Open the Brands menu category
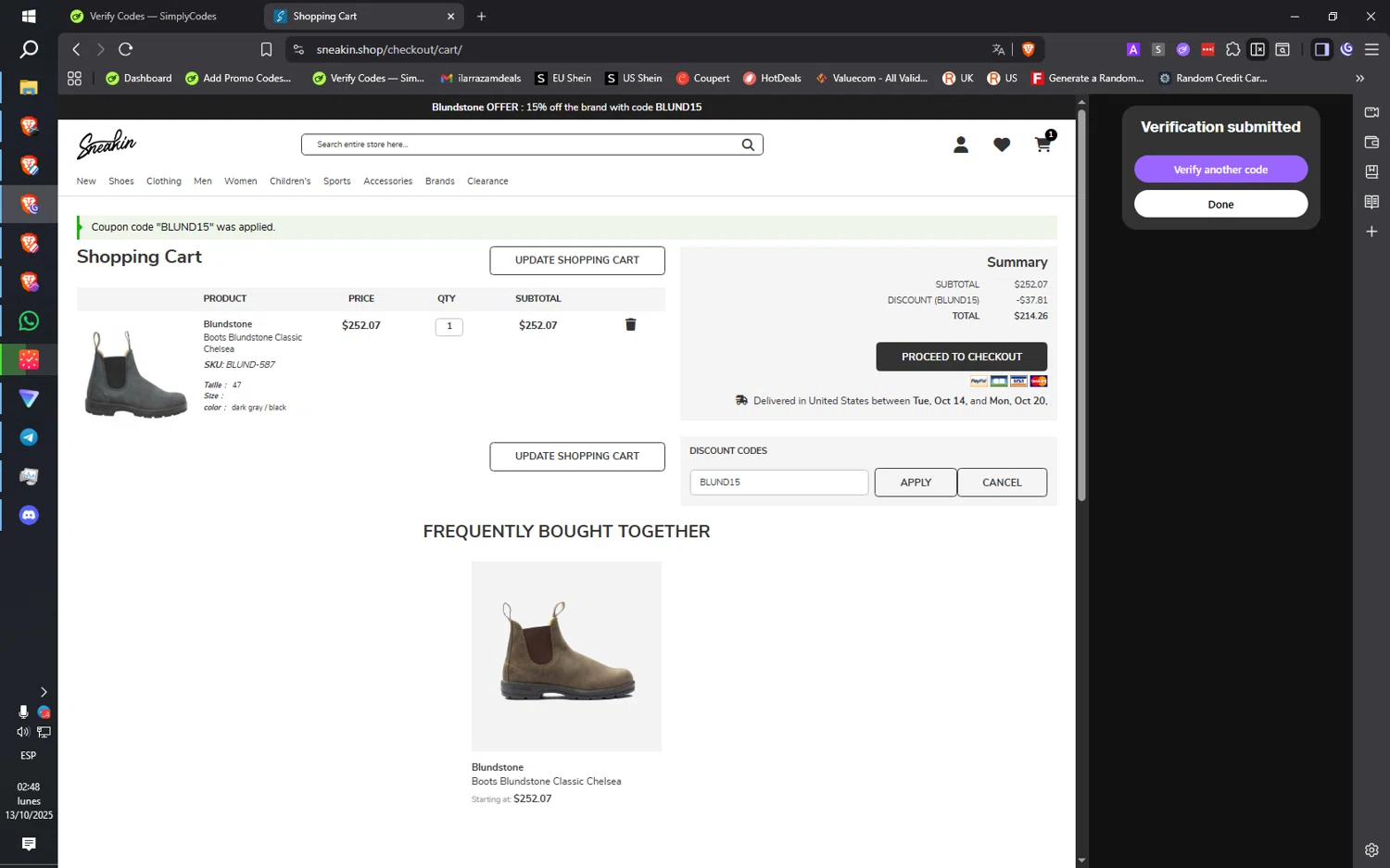This screenshot has width=1390, height=868. point(440,181)
